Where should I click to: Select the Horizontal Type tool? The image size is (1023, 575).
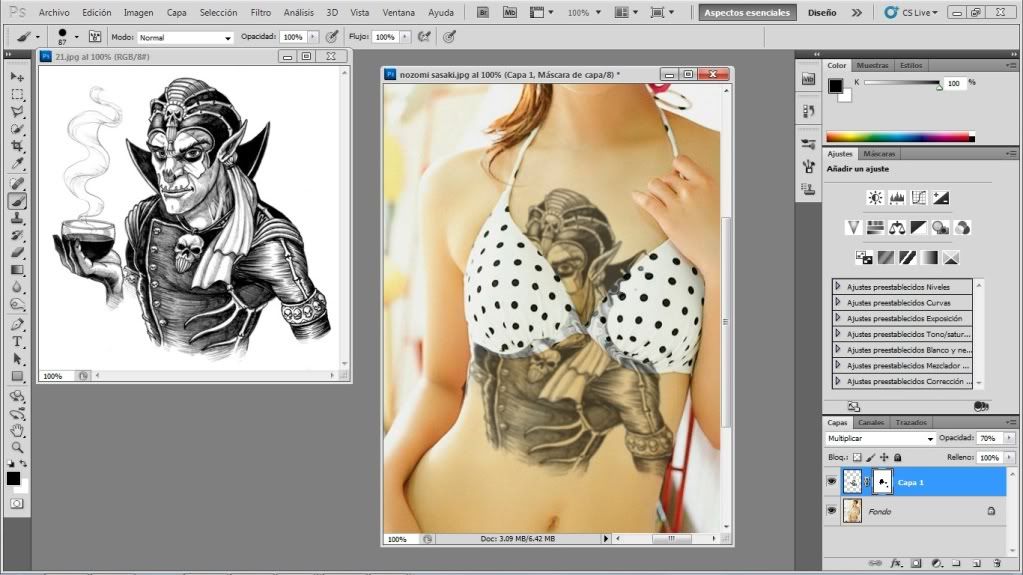click(x=17, y=341)
